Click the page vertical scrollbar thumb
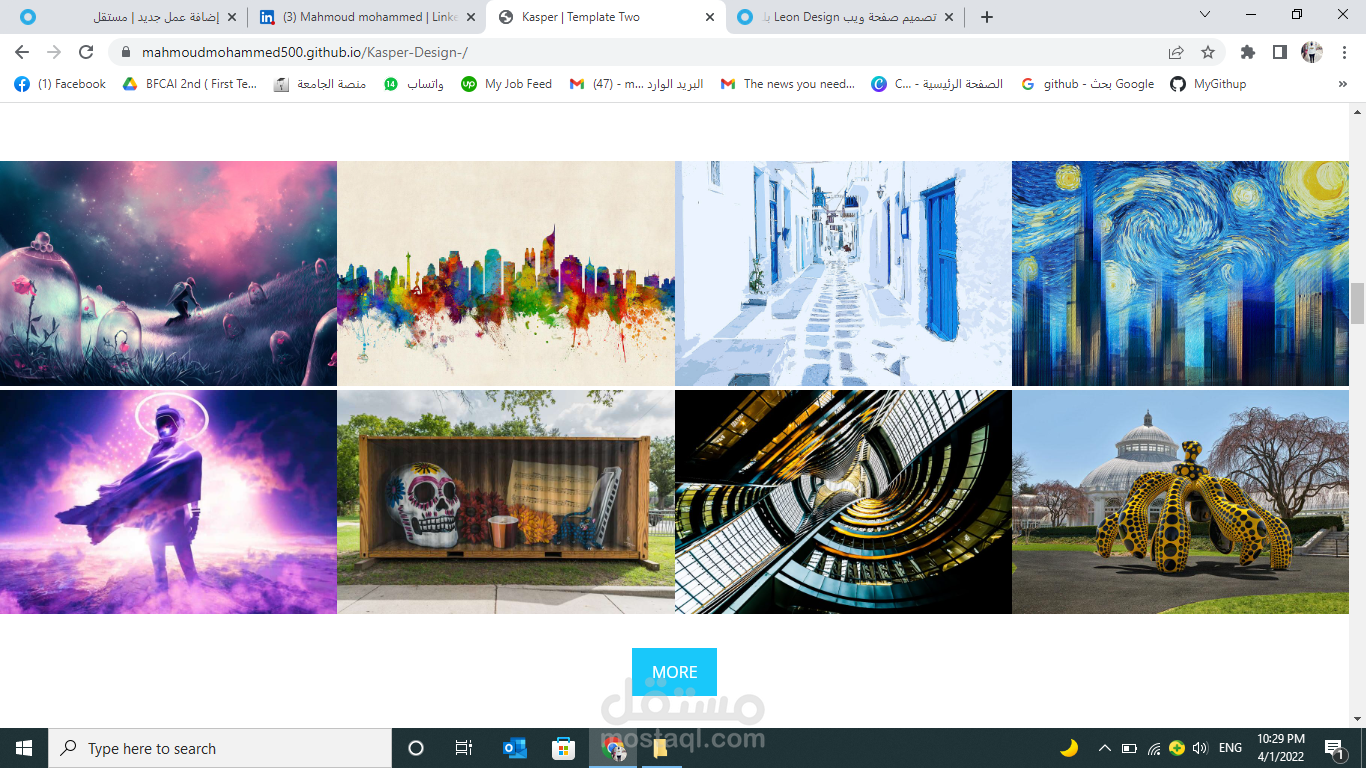 point(1357,303)
